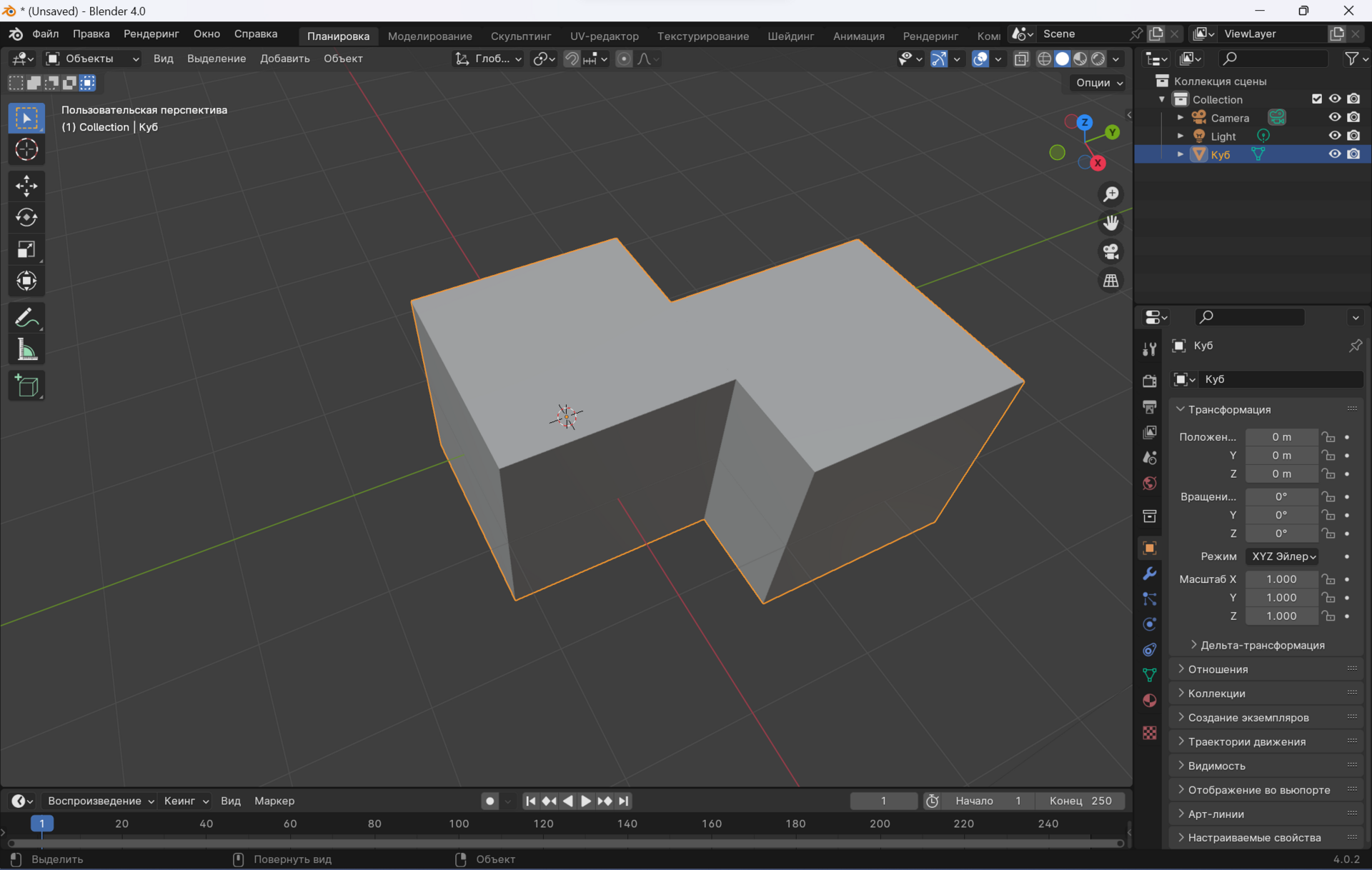Viewport: 1372px width, 870px height.
Task: Expand the Camera tree item
Action: pos(1180,117)
